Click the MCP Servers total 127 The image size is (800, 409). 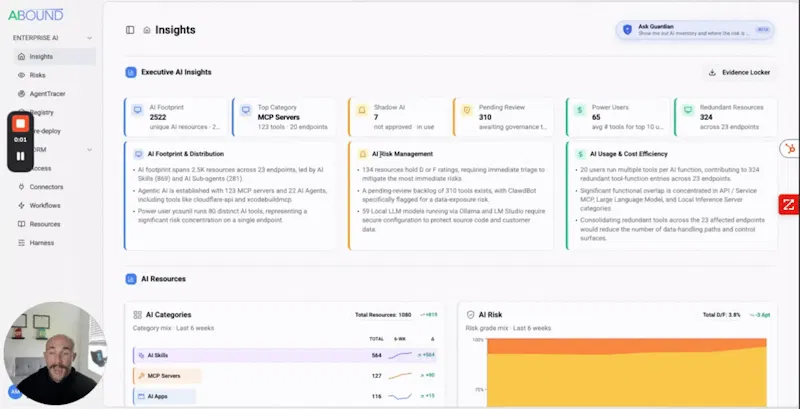(x=377, y=376)
